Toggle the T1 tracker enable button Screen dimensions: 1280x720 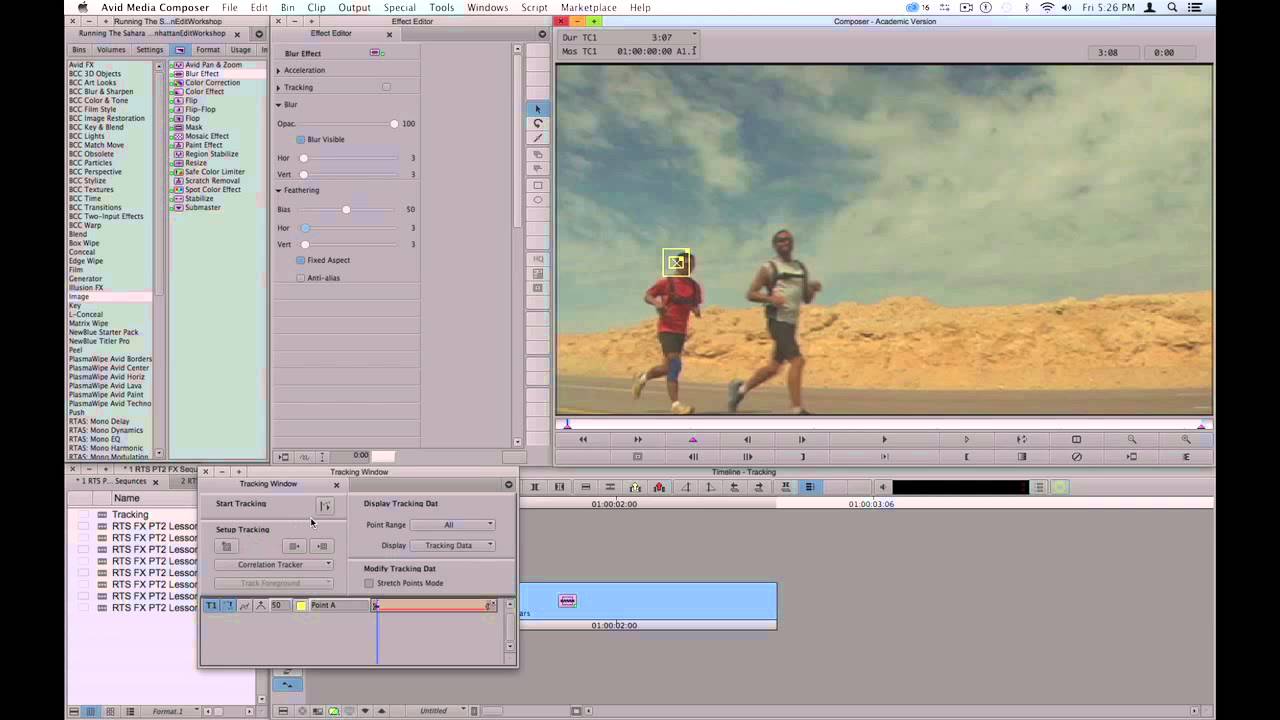tap(211, 605)
